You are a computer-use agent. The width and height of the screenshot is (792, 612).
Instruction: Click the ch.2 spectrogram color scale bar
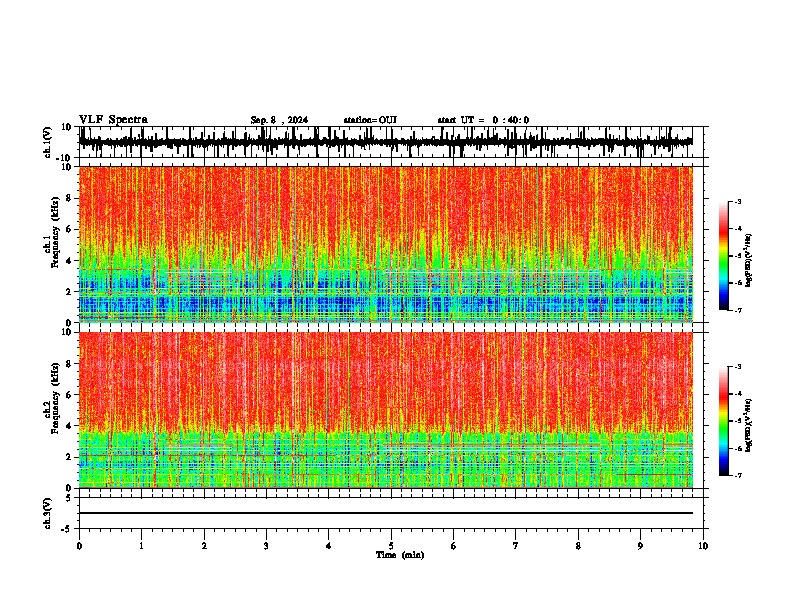pos(724,421)
